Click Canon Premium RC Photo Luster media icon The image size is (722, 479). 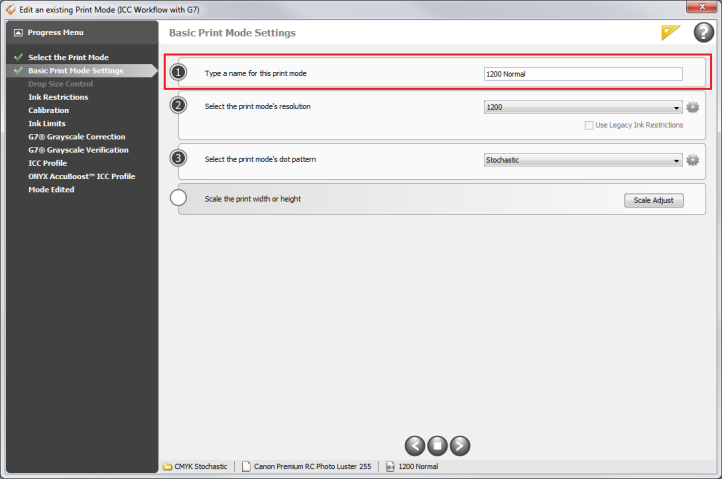[246, 466]
